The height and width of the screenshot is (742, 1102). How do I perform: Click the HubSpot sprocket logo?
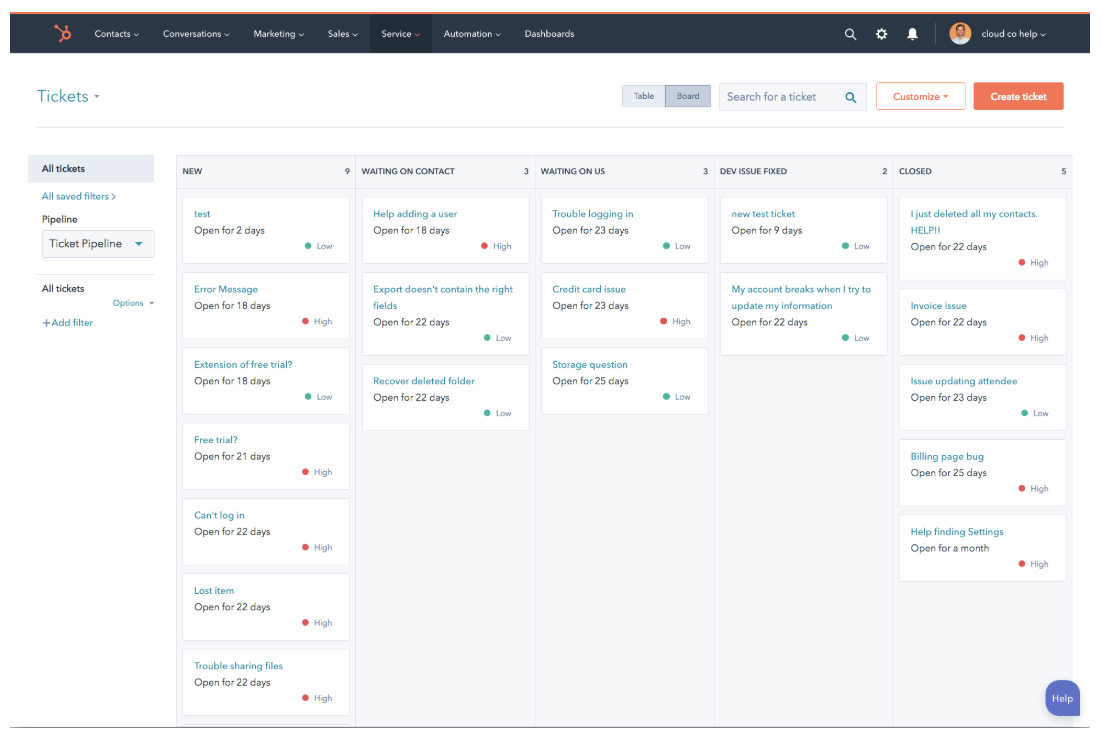[63, 34]
